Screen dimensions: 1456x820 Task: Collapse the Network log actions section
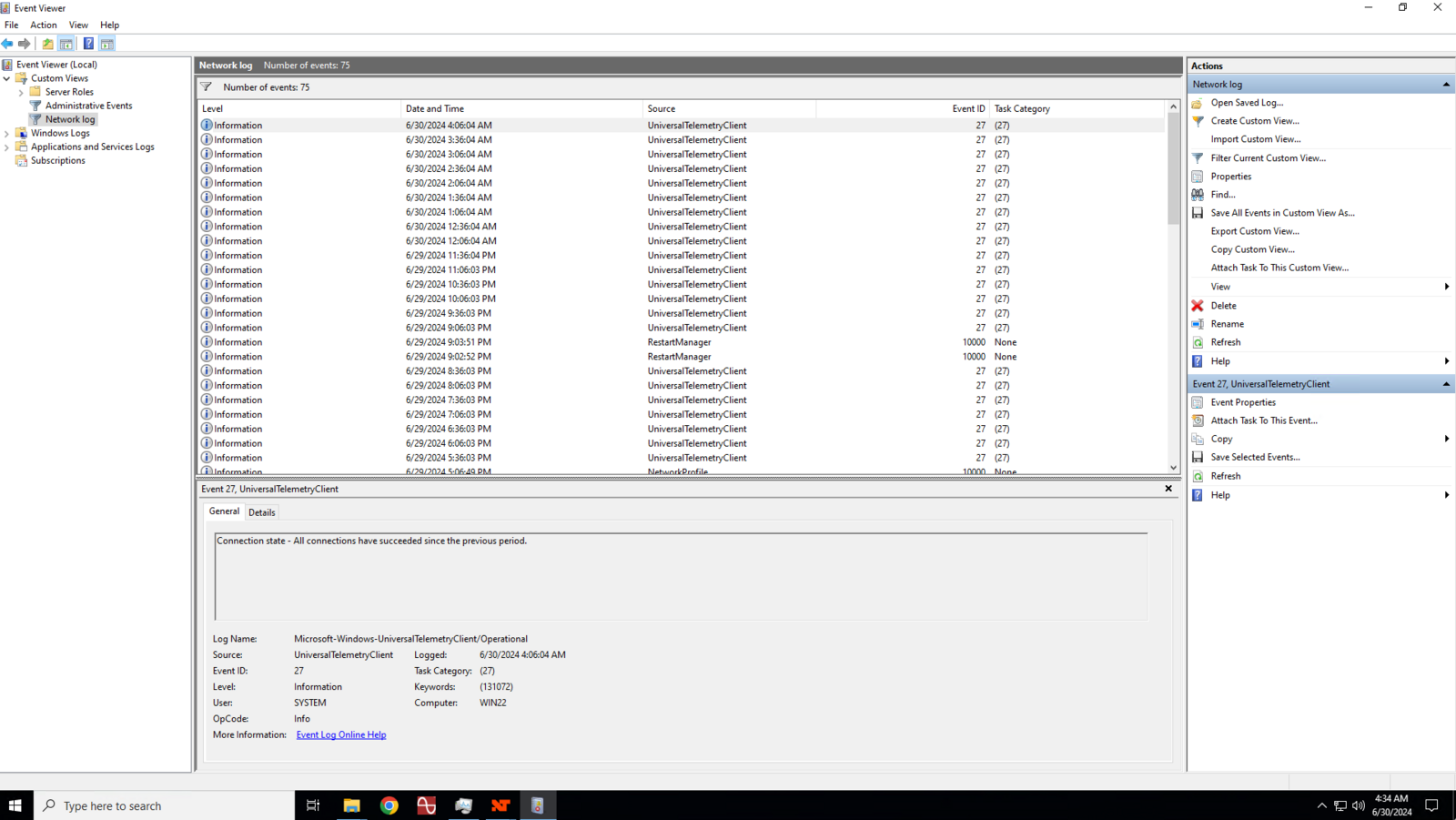tap(1446, 85)
